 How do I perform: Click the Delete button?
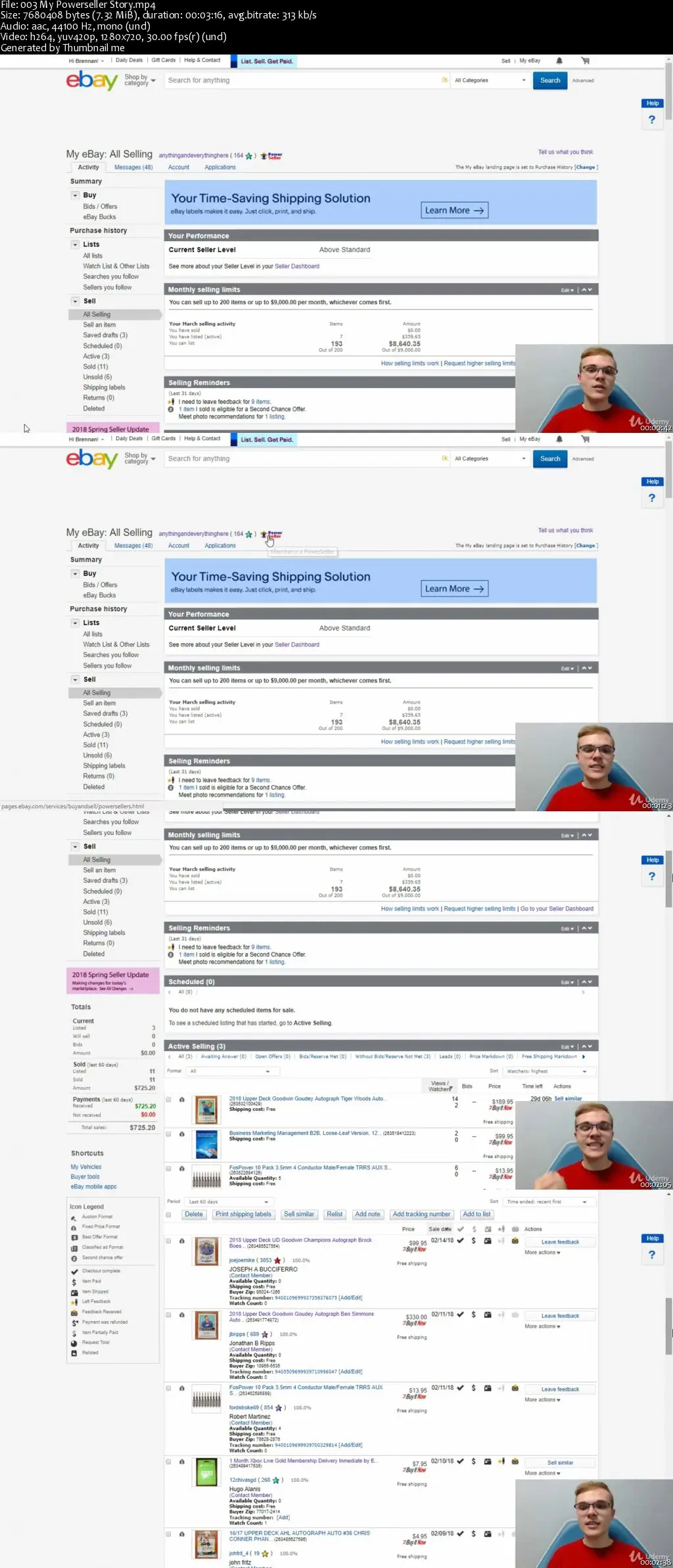(194, 1214)
